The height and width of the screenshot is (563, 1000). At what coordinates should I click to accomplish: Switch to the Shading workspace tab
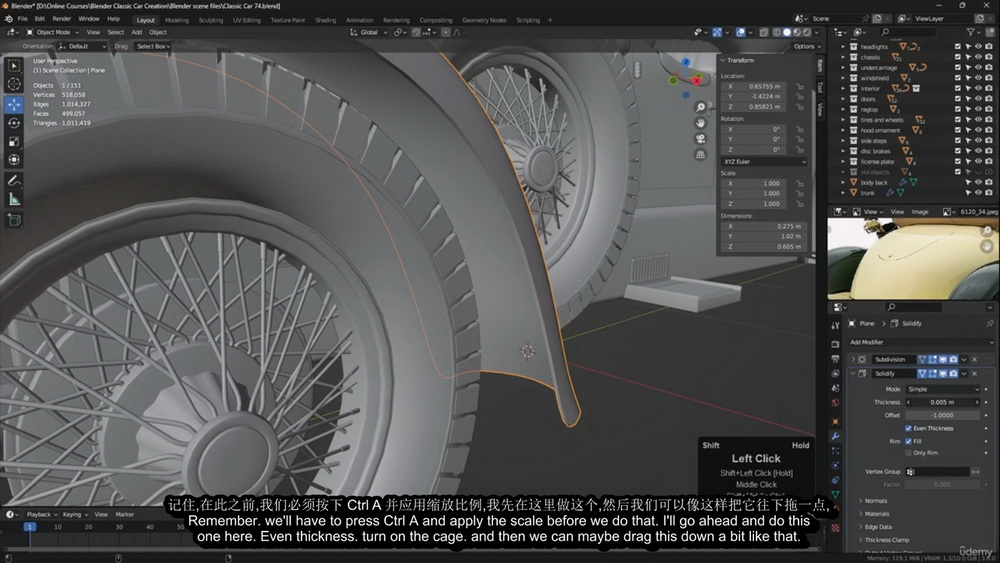[325, 20]
